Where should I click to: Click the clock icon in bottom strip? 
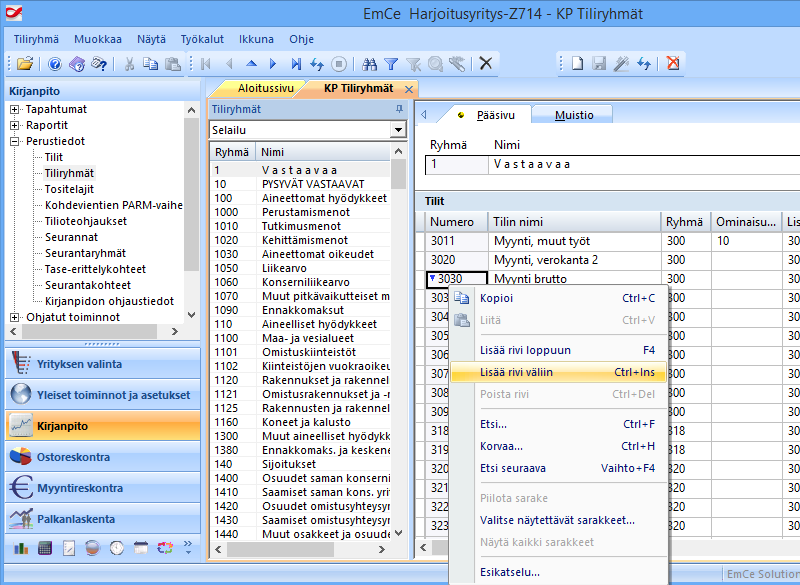tap(117, 548)
